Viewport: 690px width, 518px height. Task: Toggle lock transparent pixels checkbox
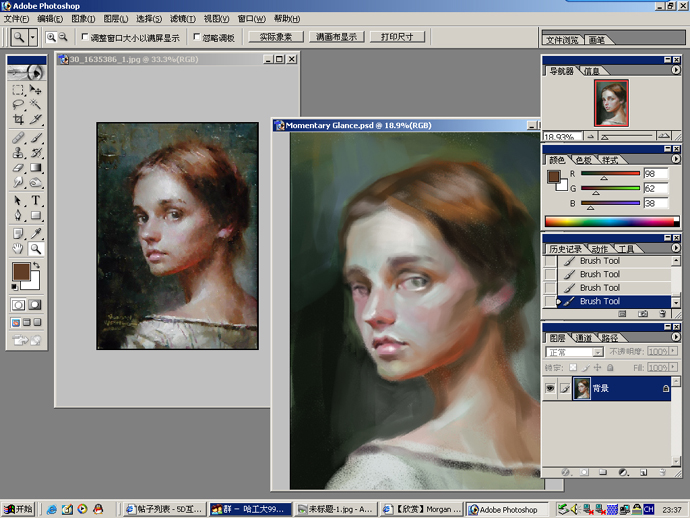pyautogui.click(x=573, y=367)
